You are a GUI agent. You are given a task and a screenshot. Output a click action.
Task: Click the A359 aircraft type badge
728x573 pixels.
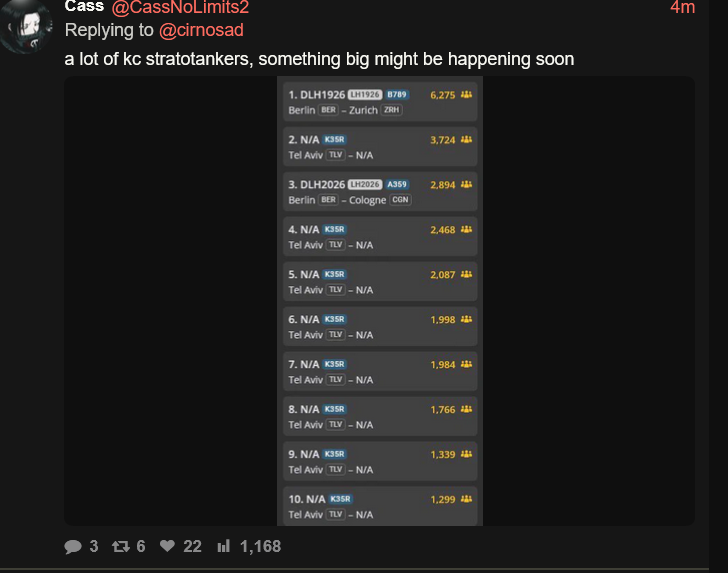[396, 184]
